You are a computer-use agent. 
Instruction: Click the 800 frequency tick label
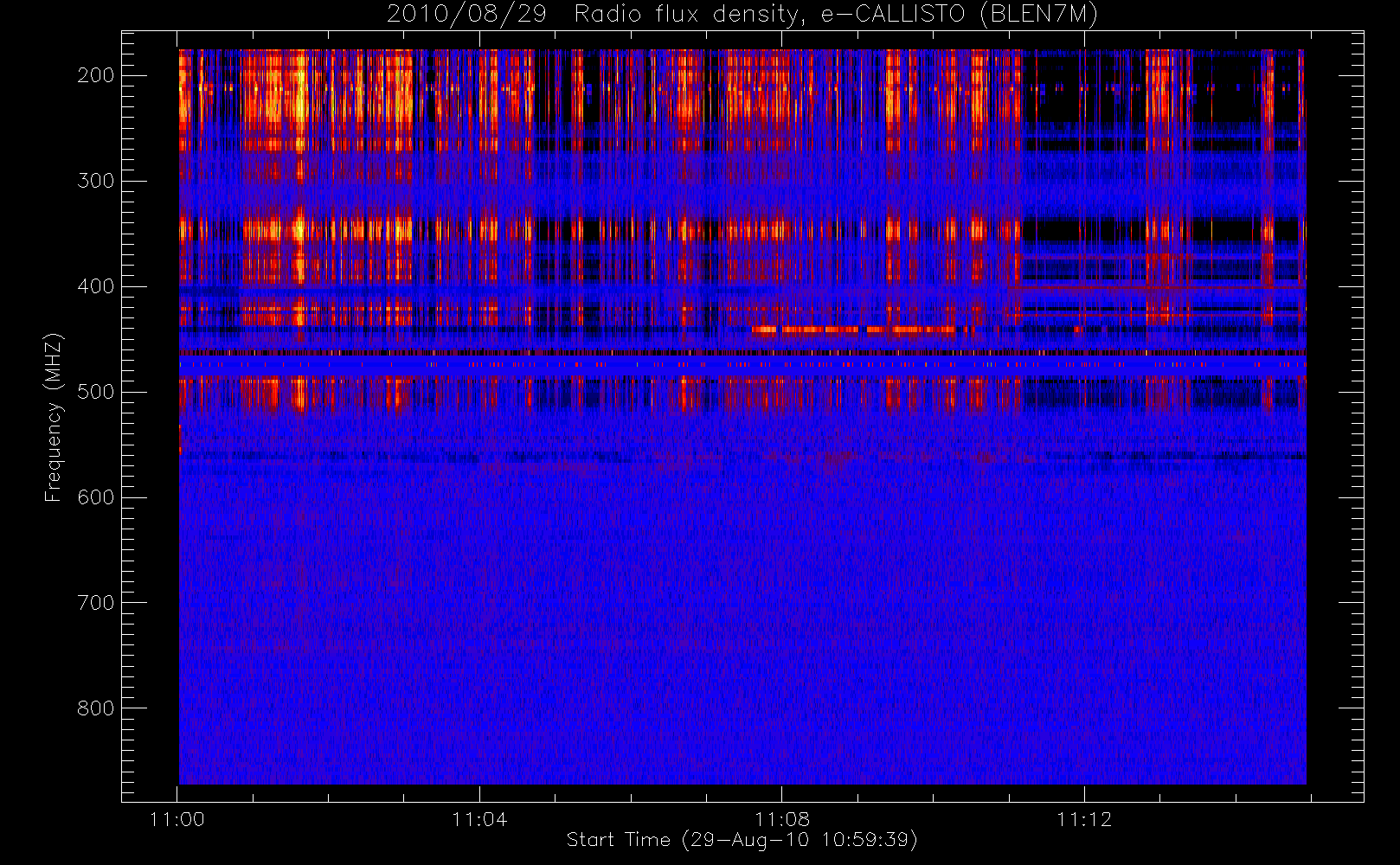point(96,708)
